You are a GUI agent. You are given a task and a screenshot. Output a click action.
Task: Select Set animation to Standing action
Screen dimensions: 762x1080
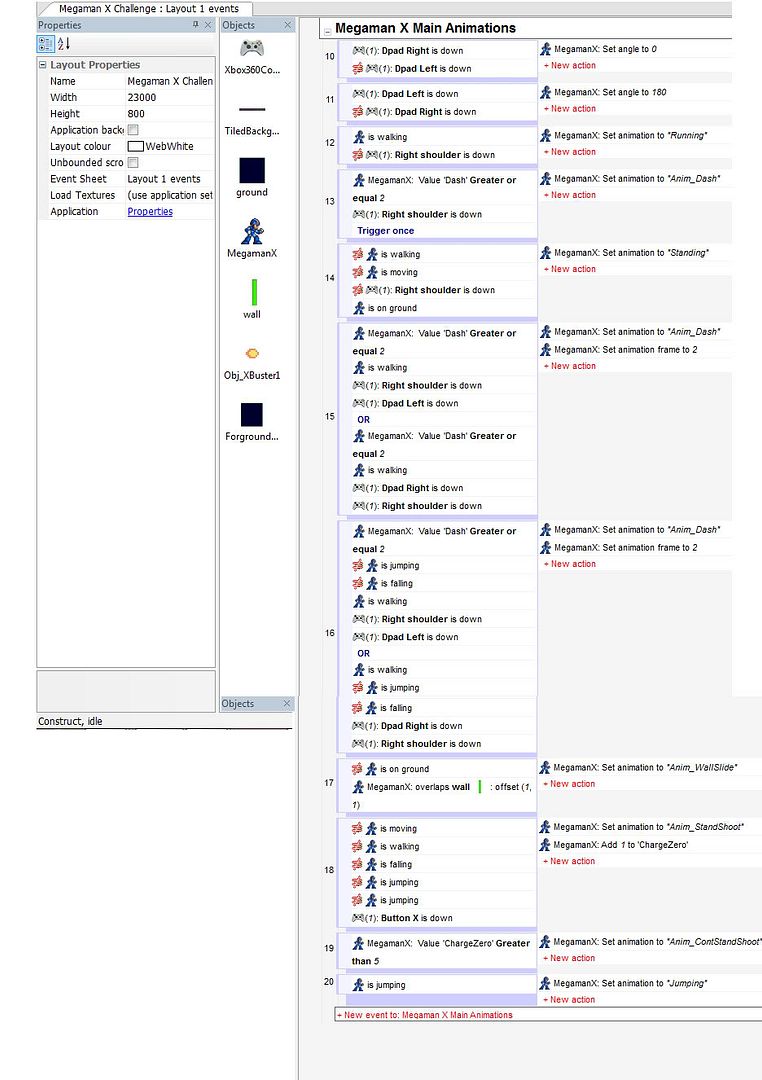[631, 253]
